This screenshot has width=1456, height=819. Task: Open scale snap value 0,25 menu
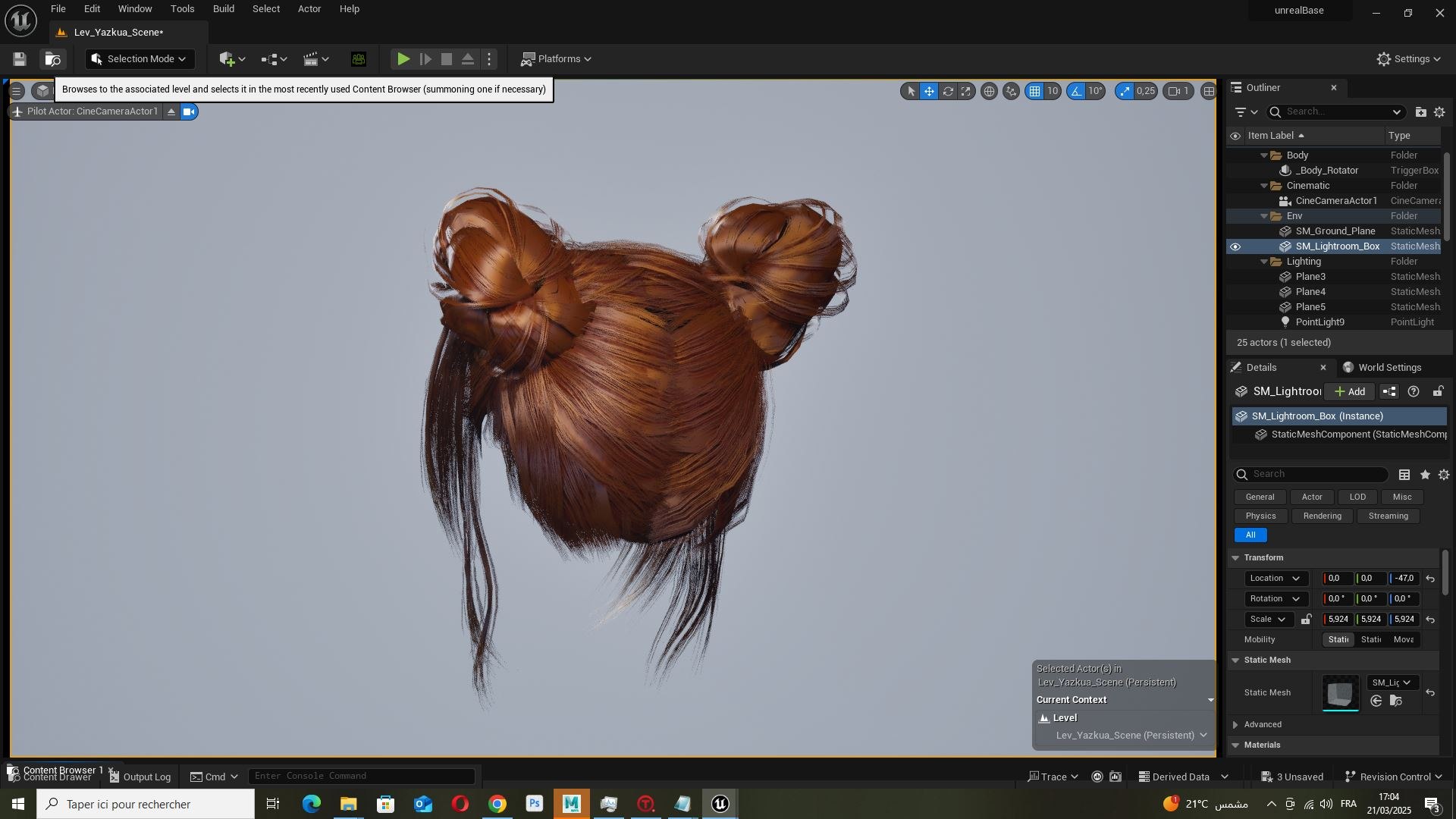1146,91
